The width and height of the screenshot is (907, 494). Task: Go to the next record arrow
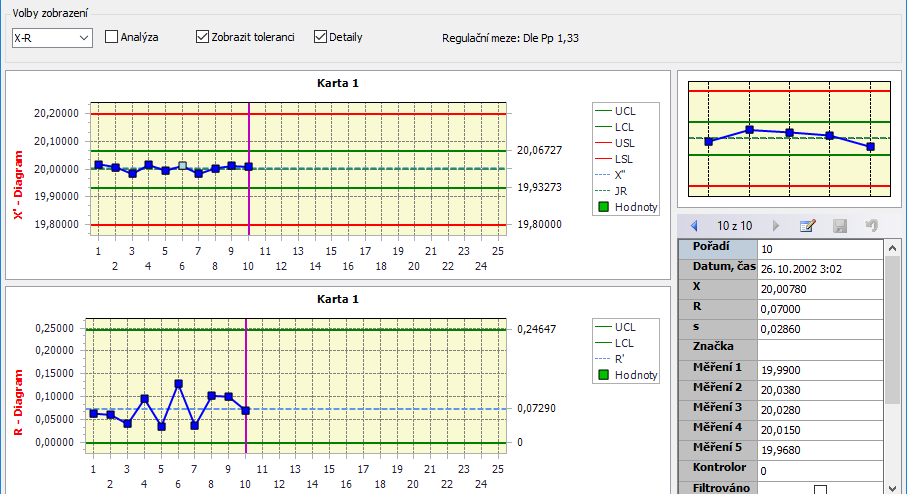775,226
